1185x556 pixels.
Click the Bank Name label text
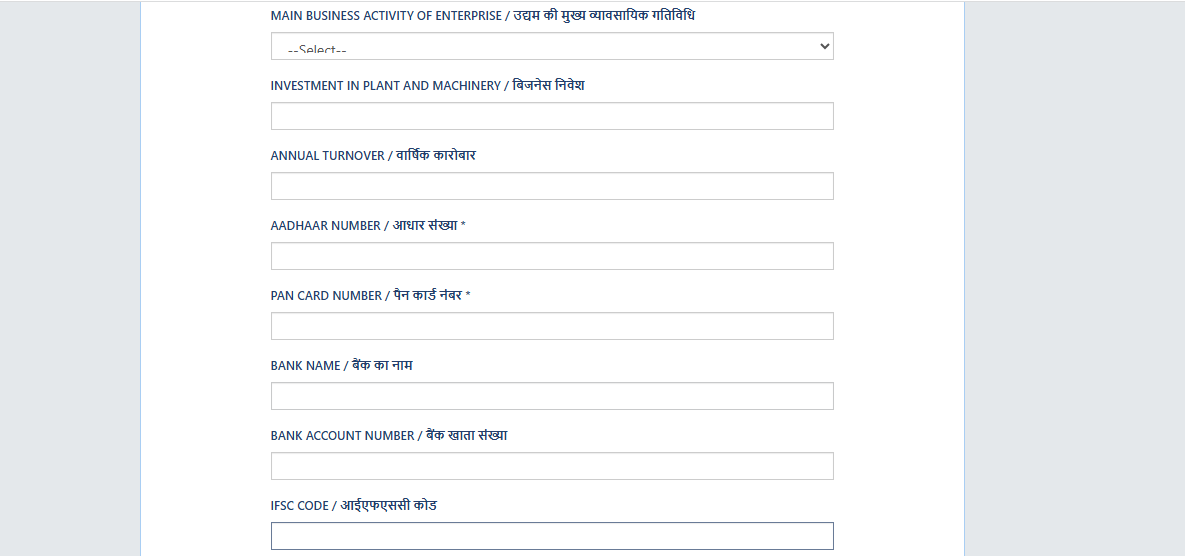tap(341, 366)
